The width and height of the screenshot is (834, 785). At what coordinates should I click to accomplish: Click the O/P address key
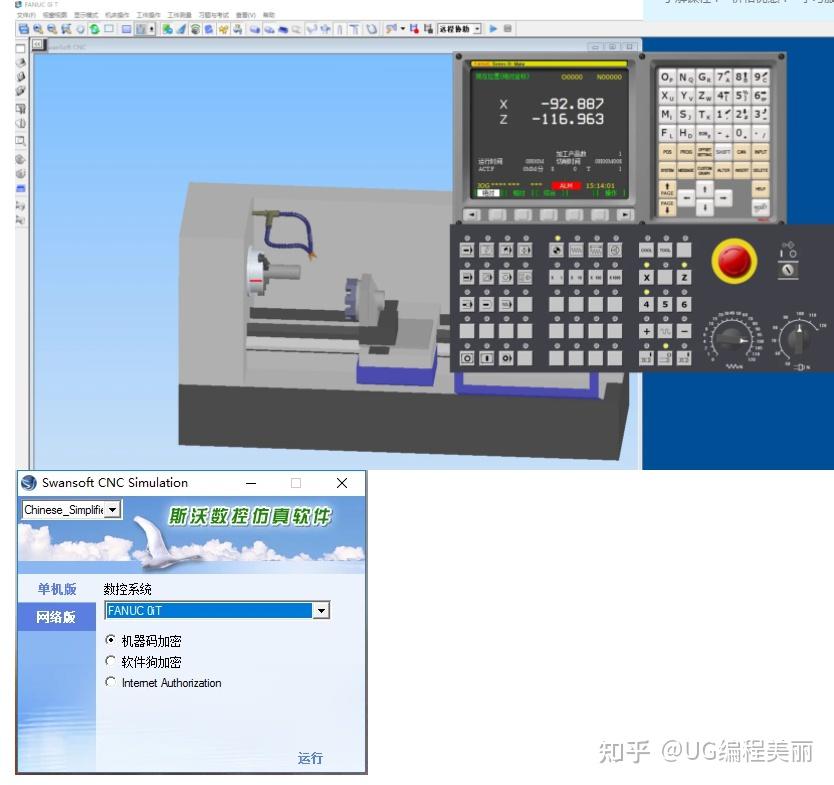click(x=667, y=78)
